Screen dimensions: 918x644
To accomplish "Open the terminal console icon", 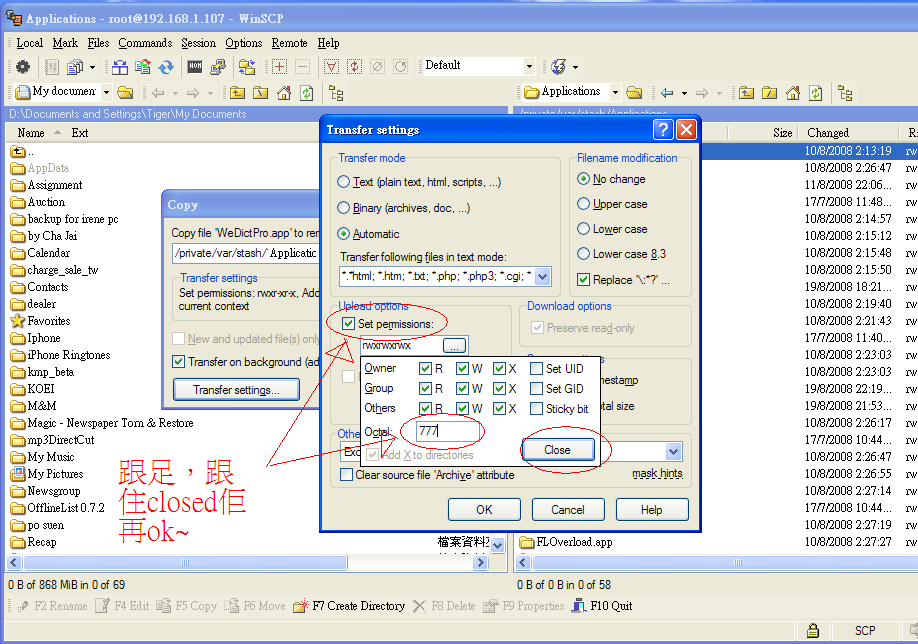I will (195, 67).
